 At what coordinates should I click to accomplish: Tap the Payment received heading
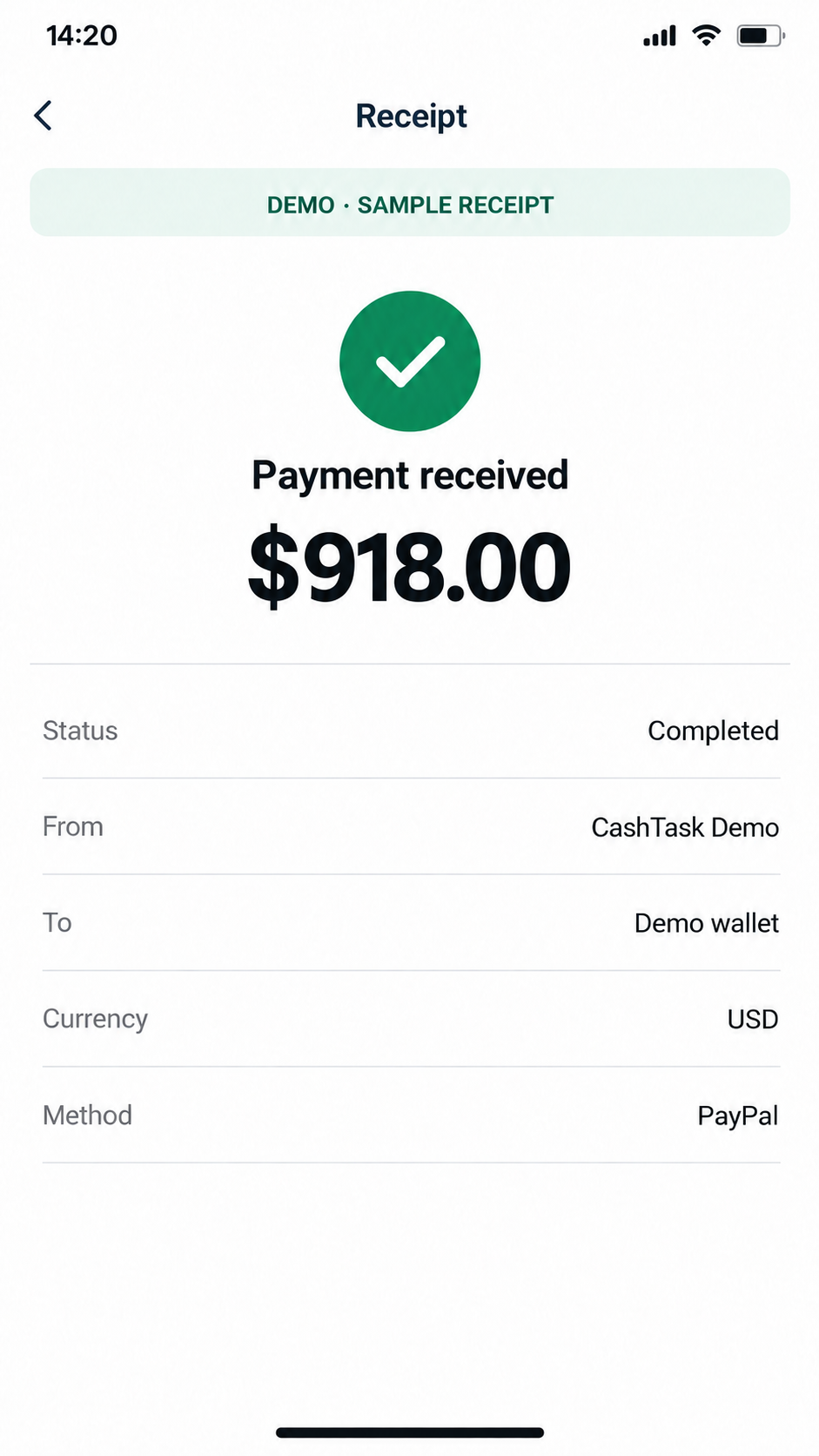point(410,475)
